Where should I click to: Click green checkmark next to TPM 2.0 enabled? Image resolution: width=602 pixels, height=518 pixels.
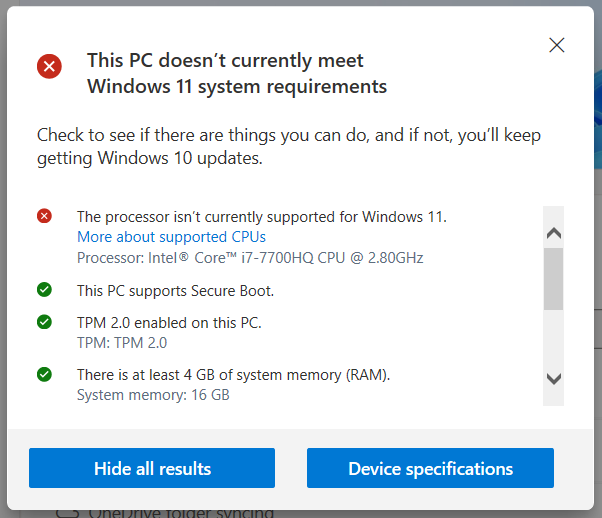click(x=44, y=322)
